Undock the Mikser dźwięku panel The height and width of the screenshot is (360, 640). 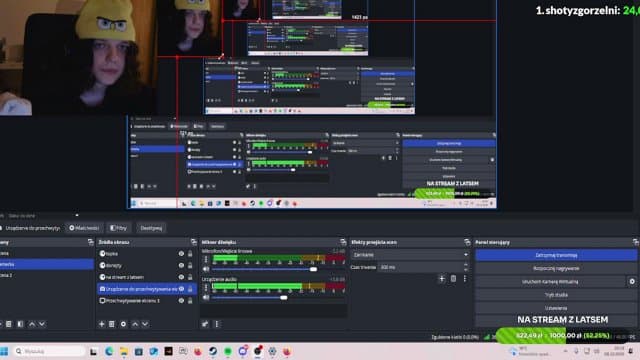tap(343, 242)
